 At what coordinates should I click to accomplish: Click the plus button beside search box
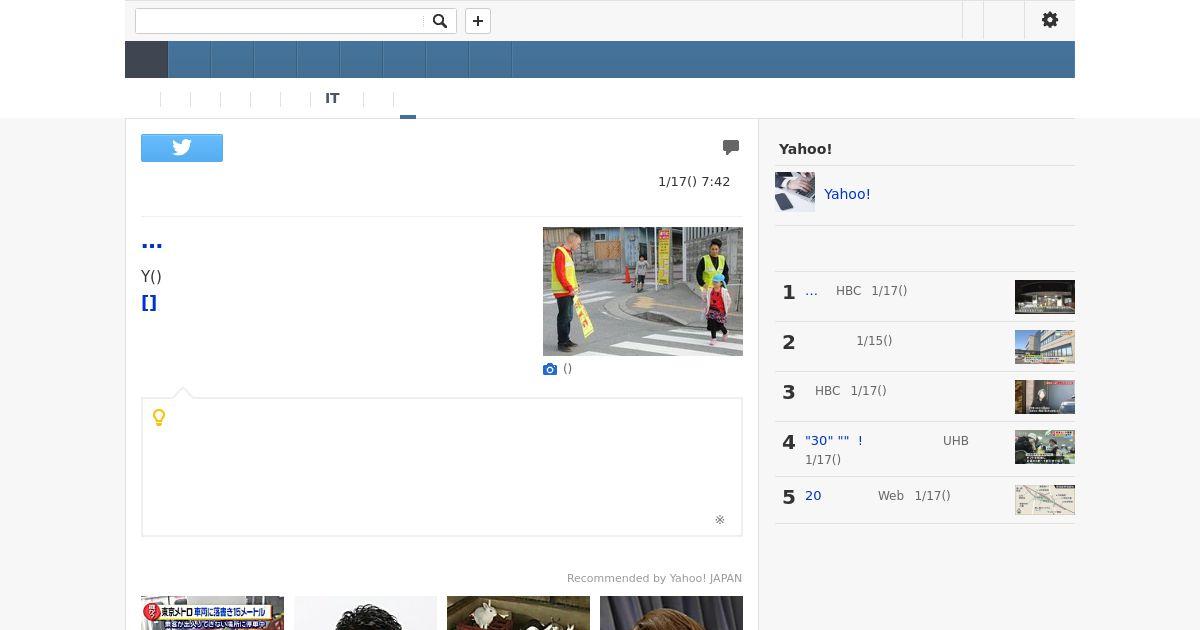(478, 21)
